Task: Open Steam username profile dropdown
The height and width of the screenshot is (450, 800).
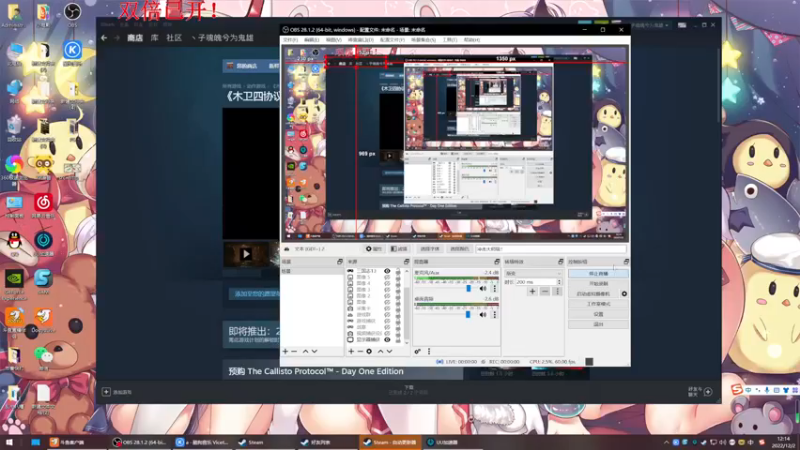Action: click(x=649, y=25)
